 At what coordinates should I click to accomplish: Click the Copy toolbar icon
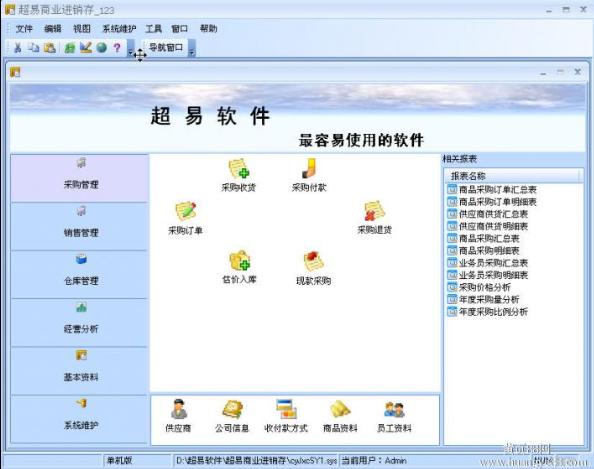coord(34,48)
